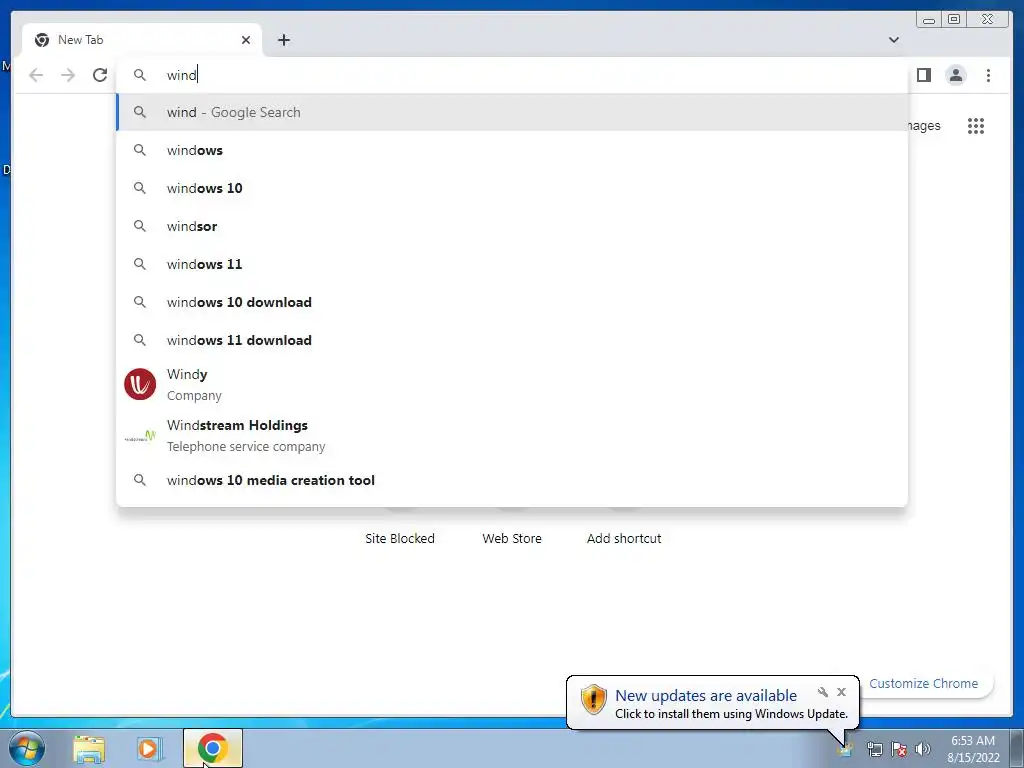Click the Add shortcut tile
Viewport: 1024px width, 768px height.
624,538
